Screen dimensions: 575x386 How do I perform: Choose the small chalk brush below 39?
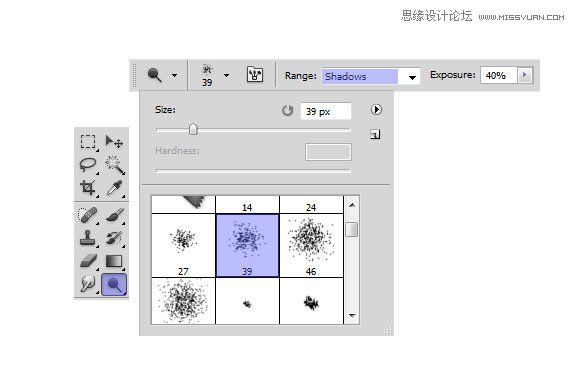[247, 301]
